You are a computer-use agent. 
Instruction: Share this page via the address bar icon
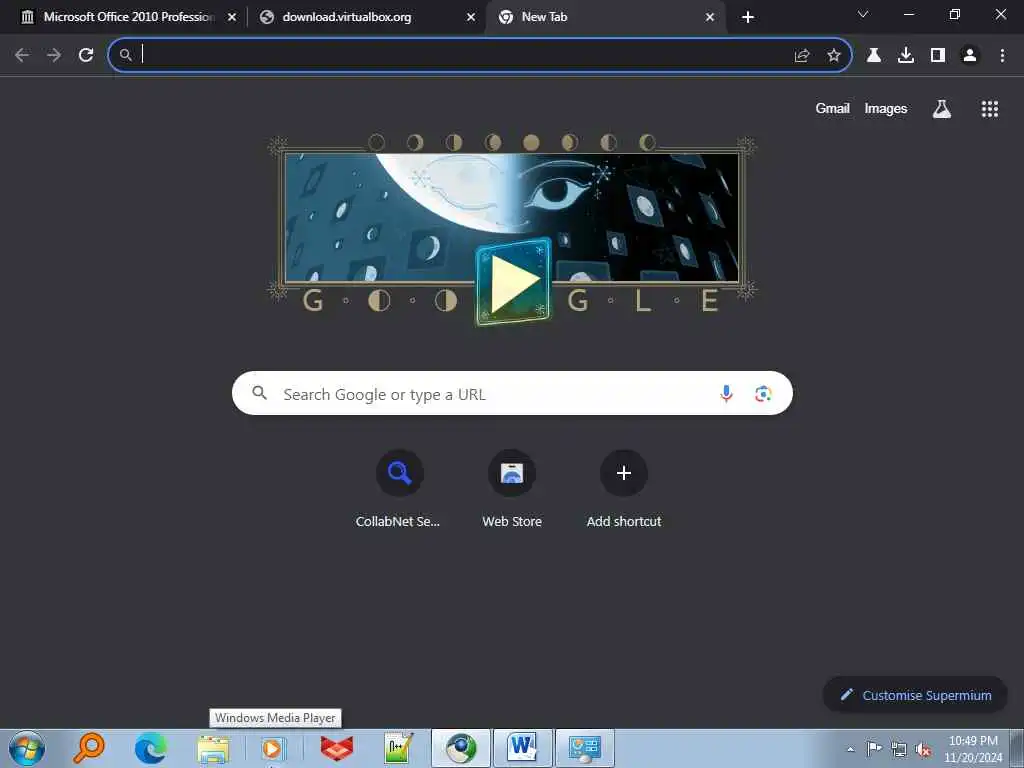click(802, 56)
